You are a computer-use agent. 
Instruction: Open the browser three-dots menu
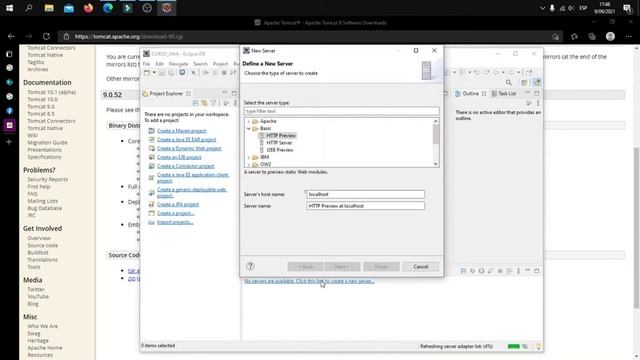coord(629,36)
